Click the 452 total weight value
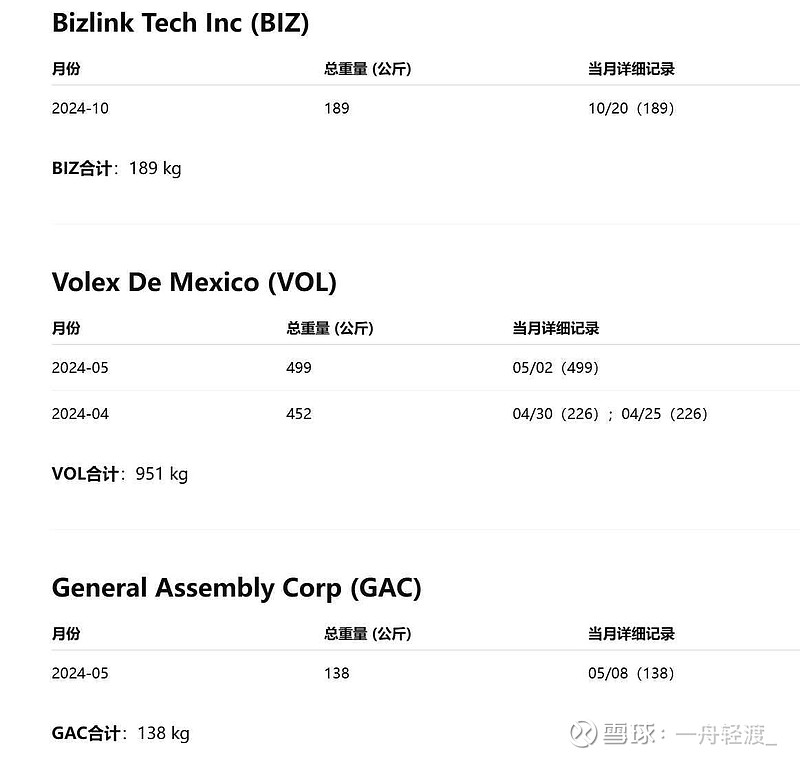800x759 pixels. tap(298, 414)
